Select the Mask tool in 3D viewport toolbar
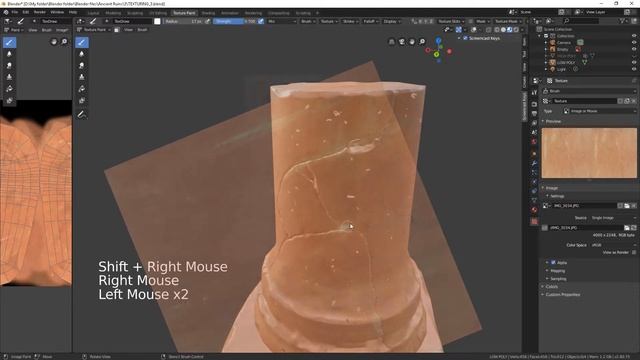This screenshot has height=360, width=640. click(x=82, y=100)
